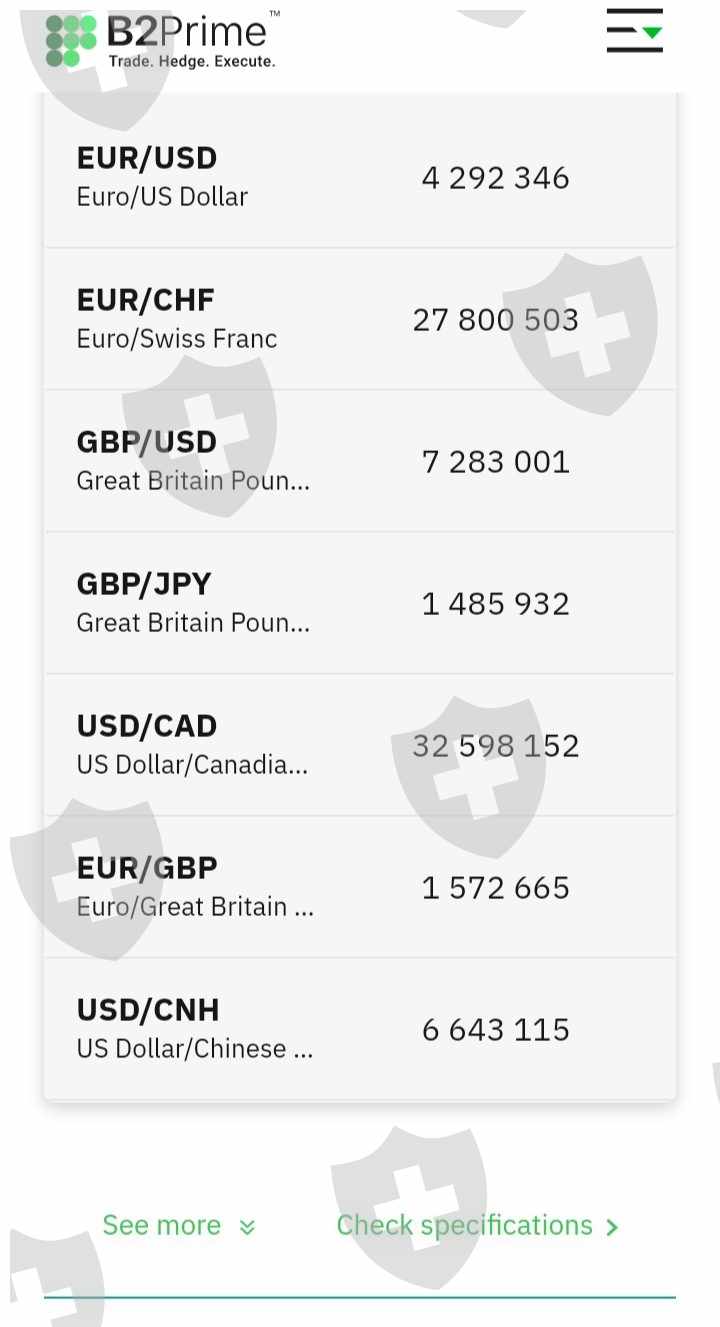This screenshot has height=1327, width=720.
Task: Select the EUR/CHF currency pair
Action: pyautogui.click(x=146, y=300)
